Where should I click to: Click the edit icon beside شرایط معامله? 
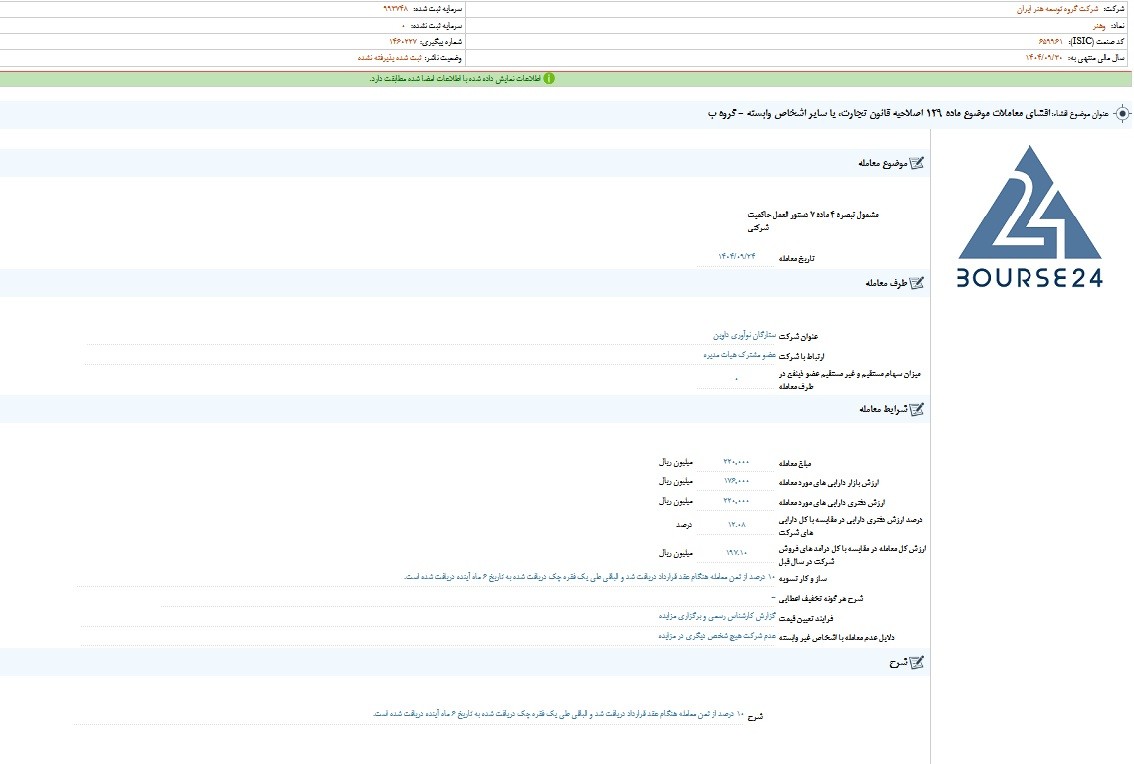pos(916,409)
